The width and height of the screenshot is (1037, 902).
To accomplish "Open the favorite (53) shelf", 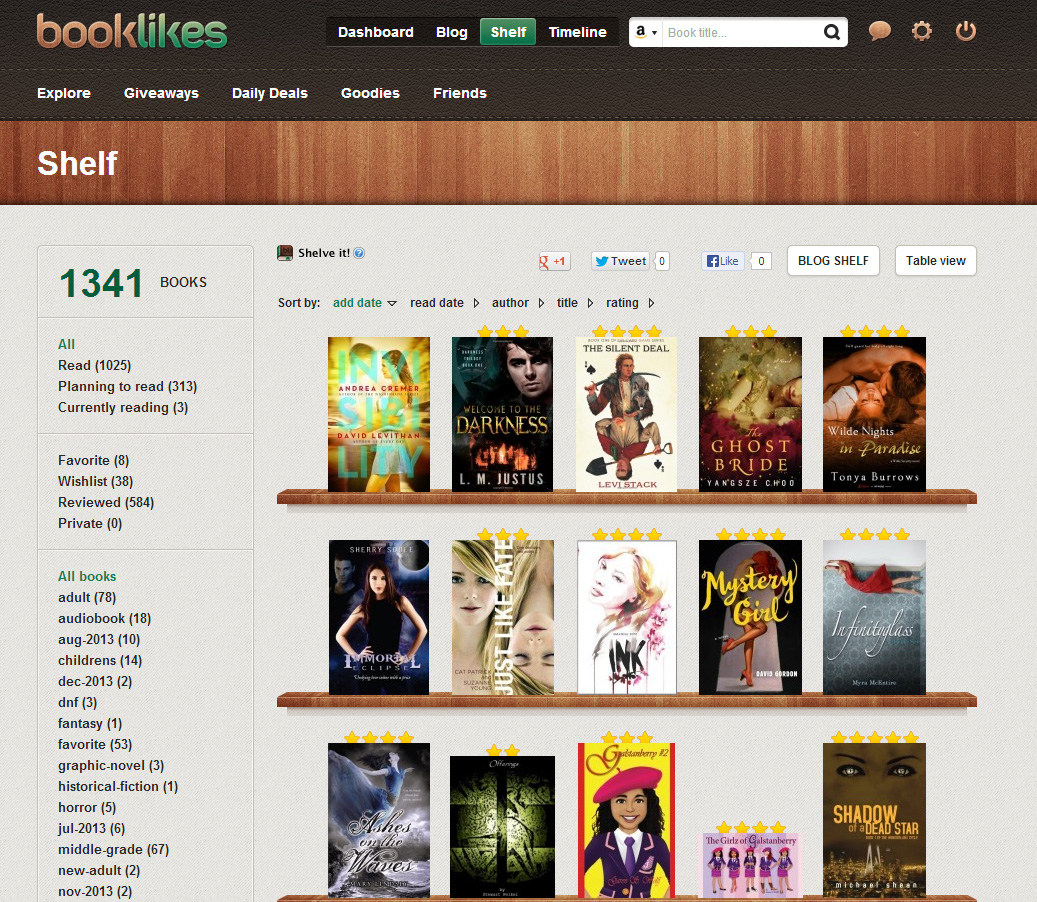I will point(95,744).
